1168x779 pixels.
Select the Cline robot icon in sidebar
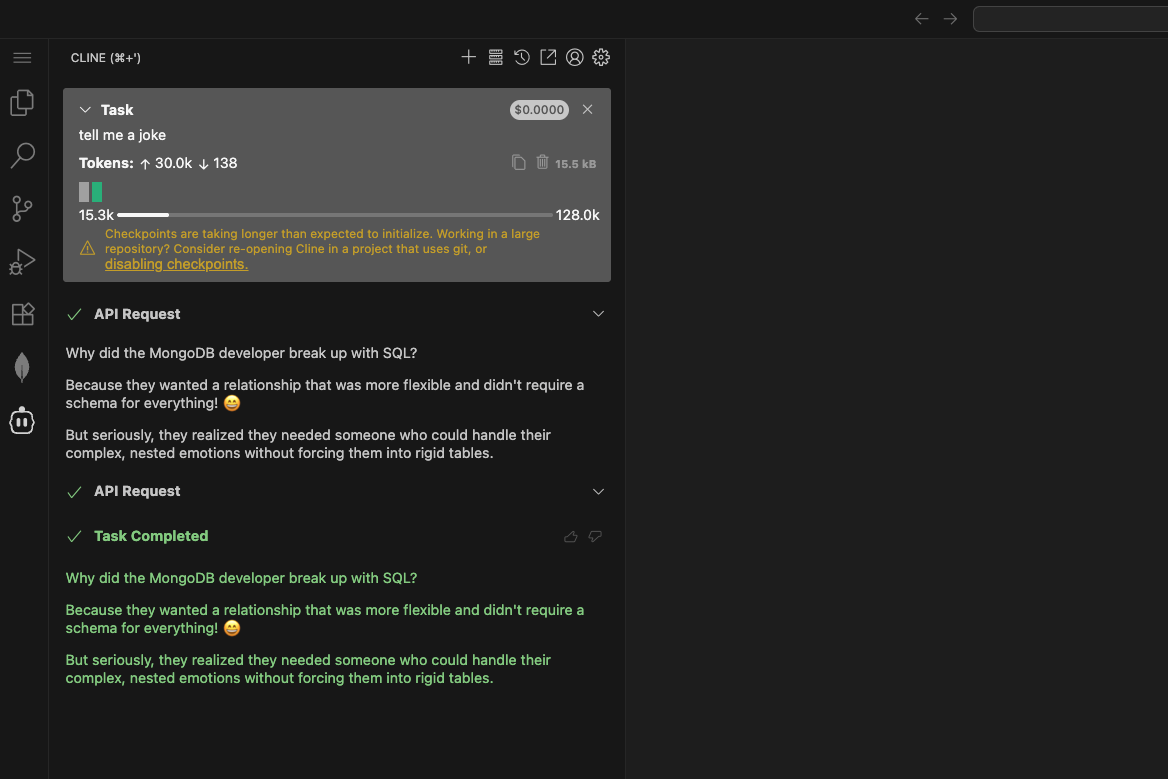22,421
